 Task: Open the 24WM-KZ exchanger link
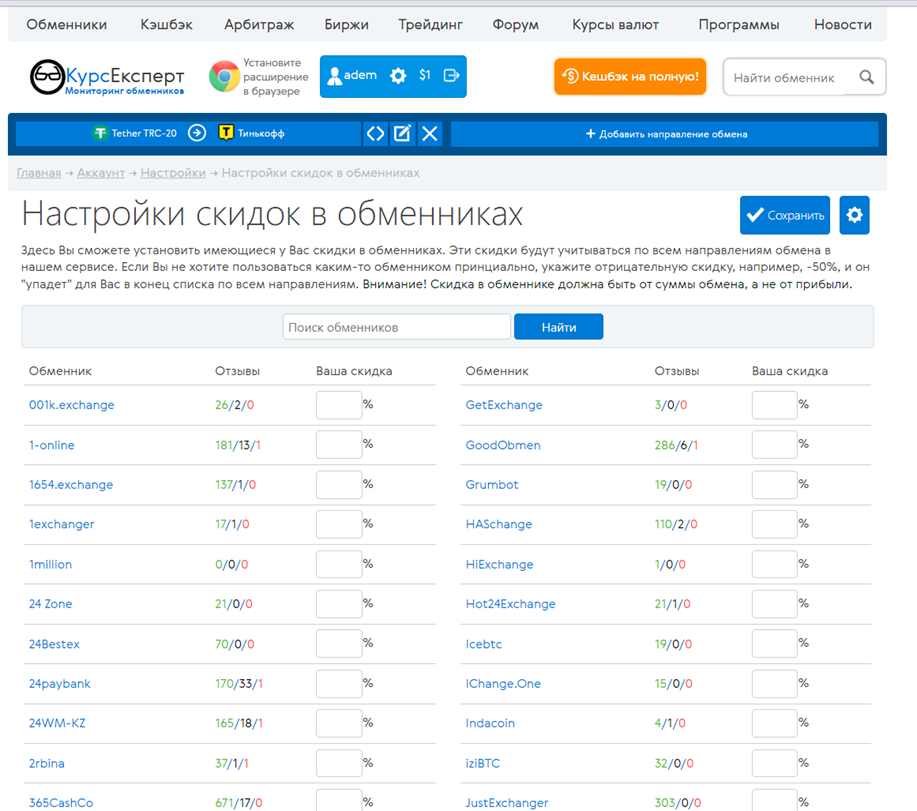click(57, 723)
